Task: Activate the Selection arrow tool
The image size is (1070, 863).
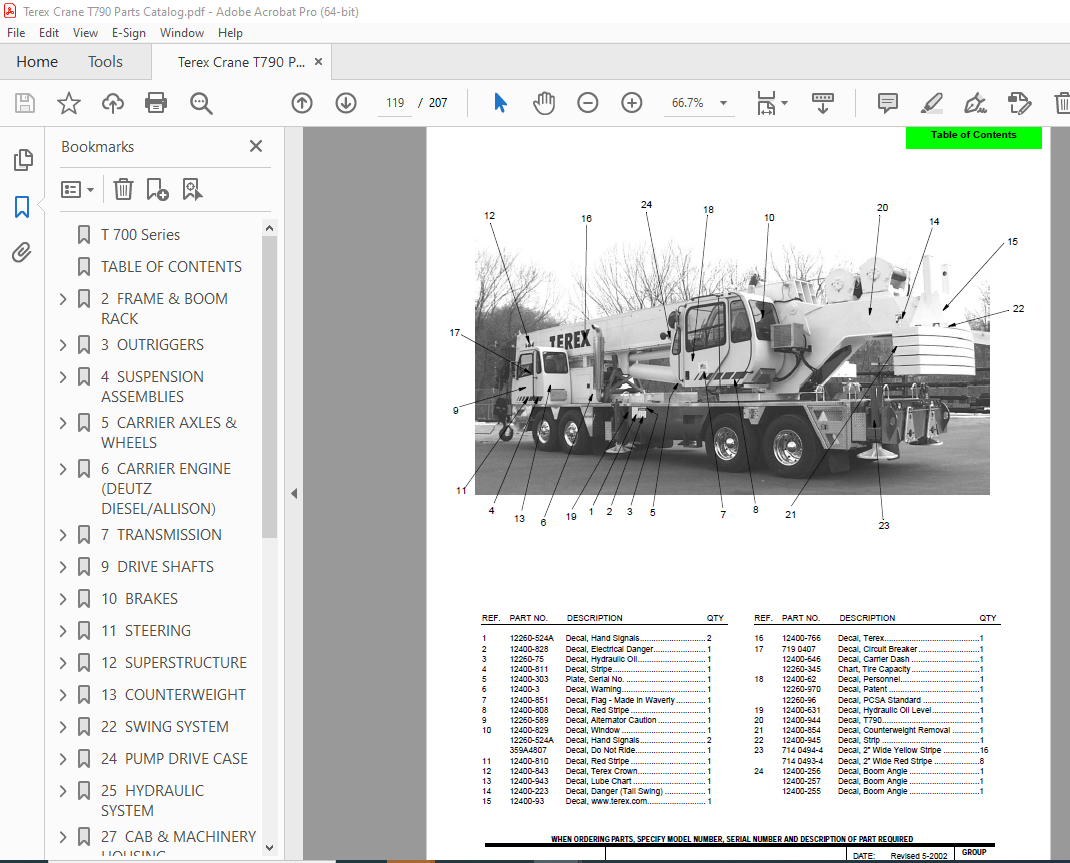Action: coord(500,103)
